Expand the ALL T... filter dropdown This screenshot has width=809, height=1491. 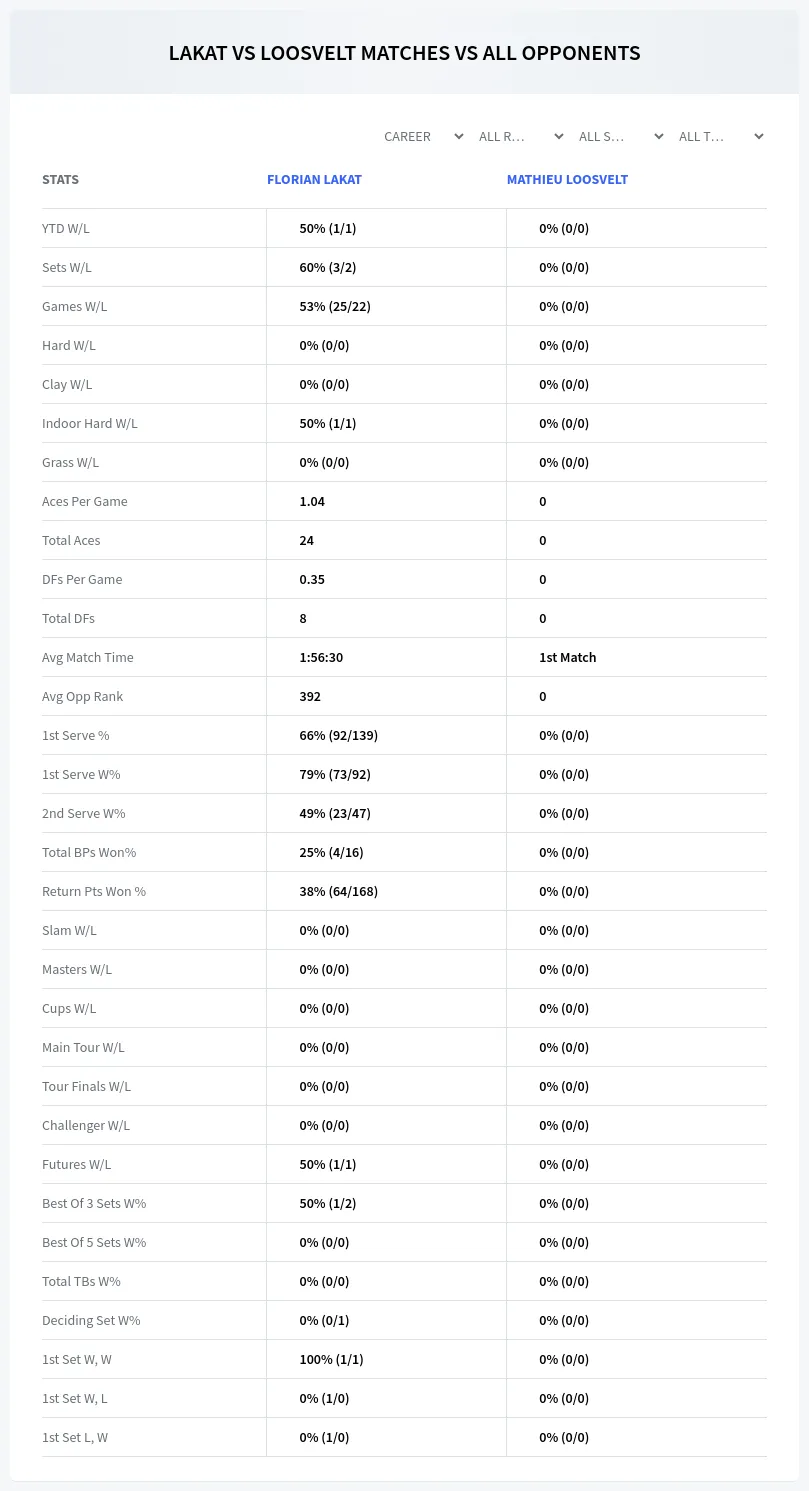click(x=720, y=136)
